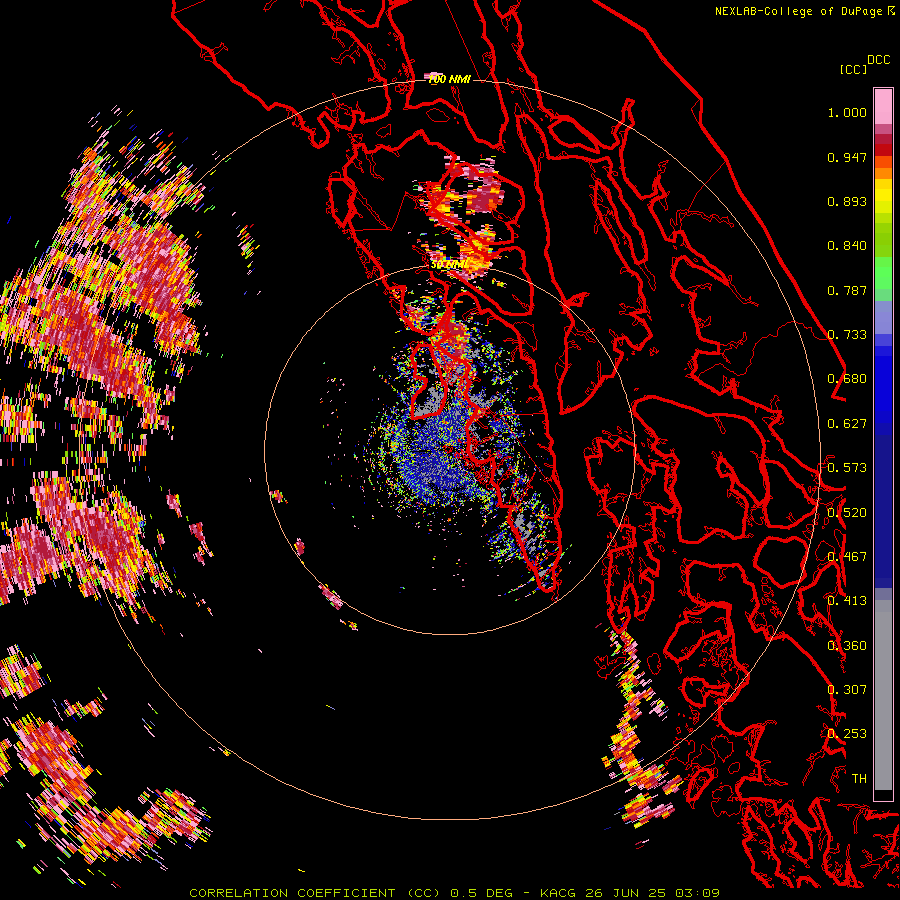Click the 0.467 legend value
The image size is (900, 900).
(847, 557)
